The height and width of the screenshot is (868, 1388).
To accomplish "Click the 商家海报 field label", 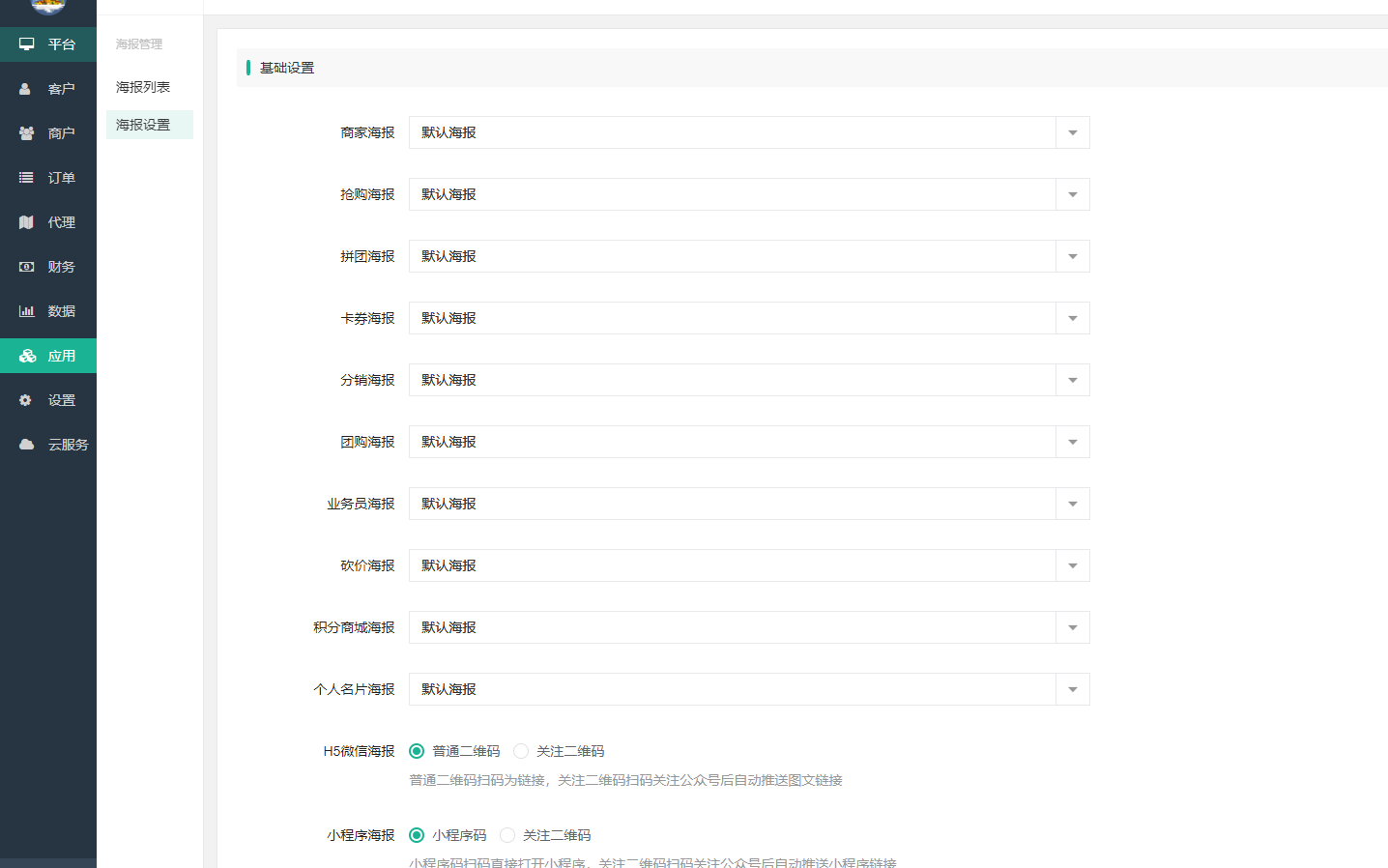I will (367, 132).
